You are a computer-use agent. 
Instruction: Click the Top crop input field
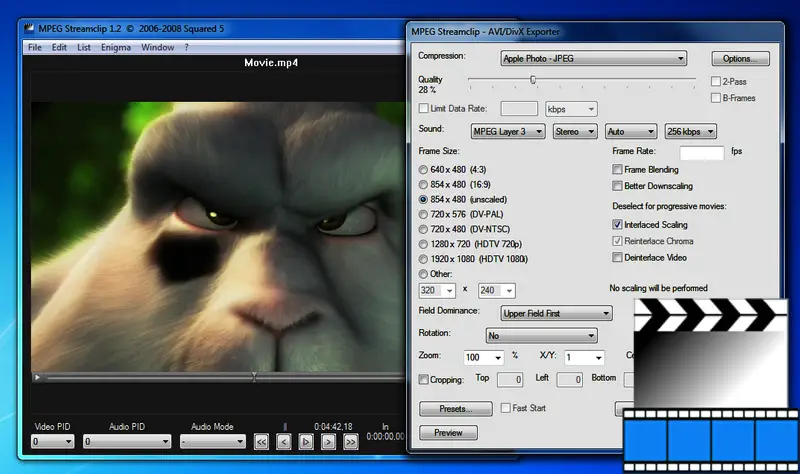[x=510, y=380]
